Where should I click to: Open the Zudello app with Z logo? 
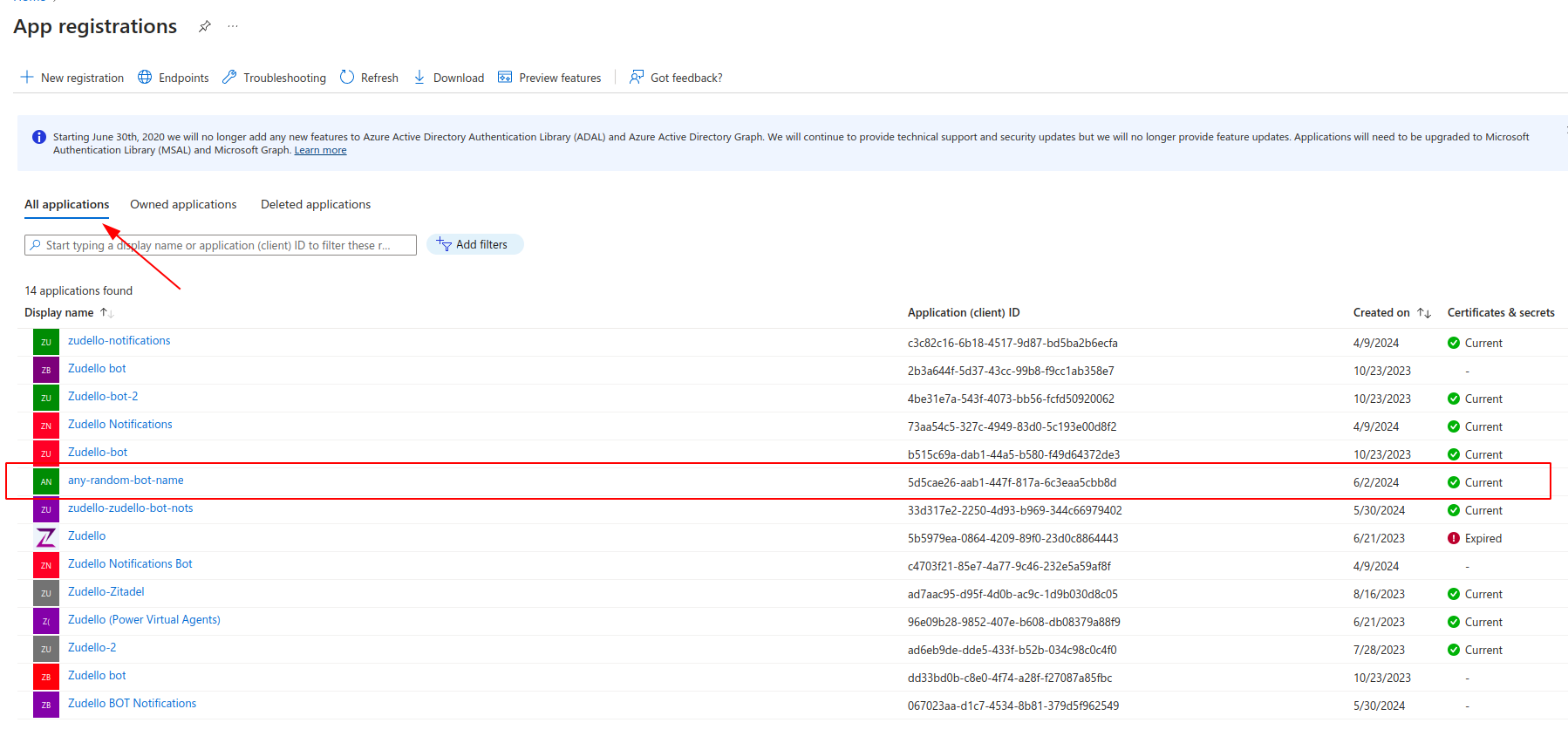click(x=87, y=536)
